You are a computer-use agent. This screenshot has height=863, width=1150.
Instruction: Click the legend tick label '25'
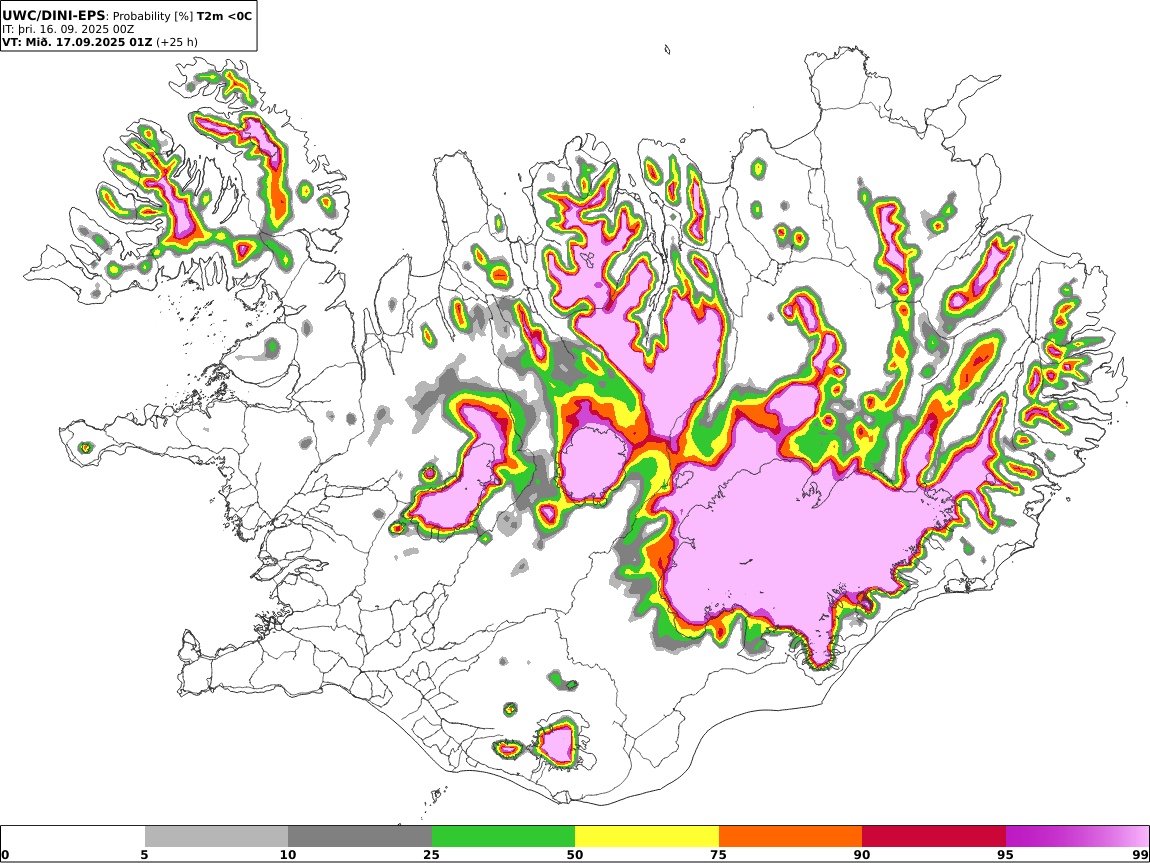coord(431,854)
